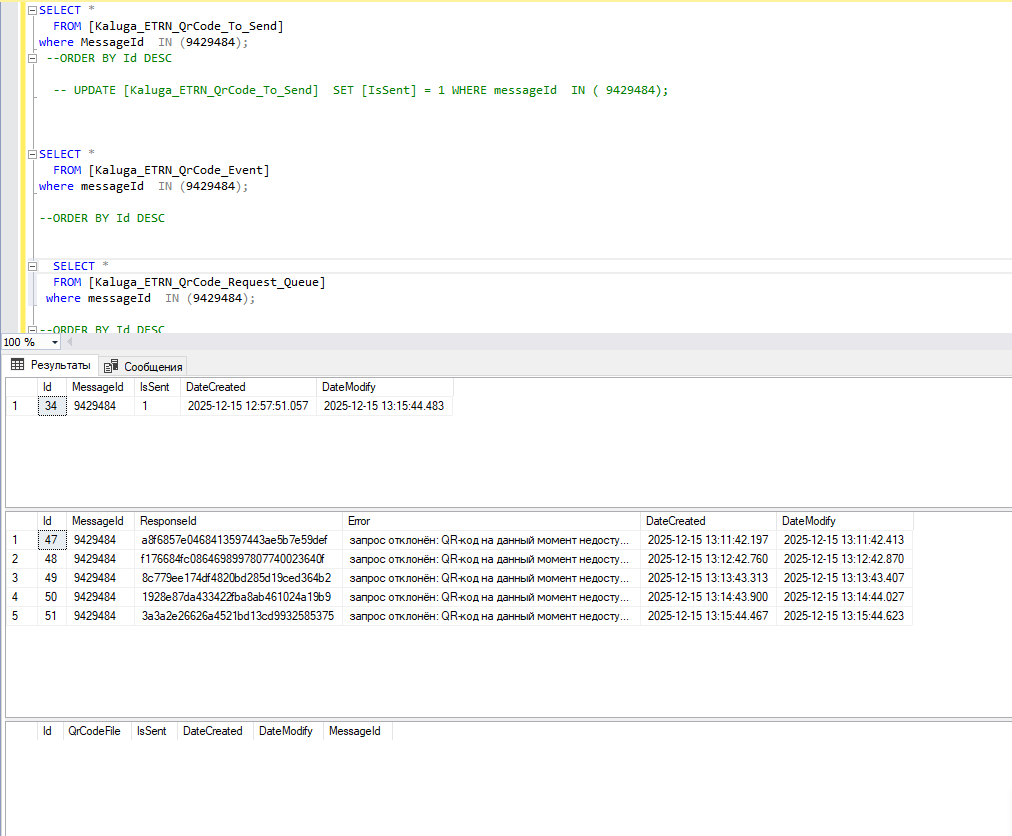
Task: Select cell 2025-12-15 12:57:51.057
Action: click(248, 406)
